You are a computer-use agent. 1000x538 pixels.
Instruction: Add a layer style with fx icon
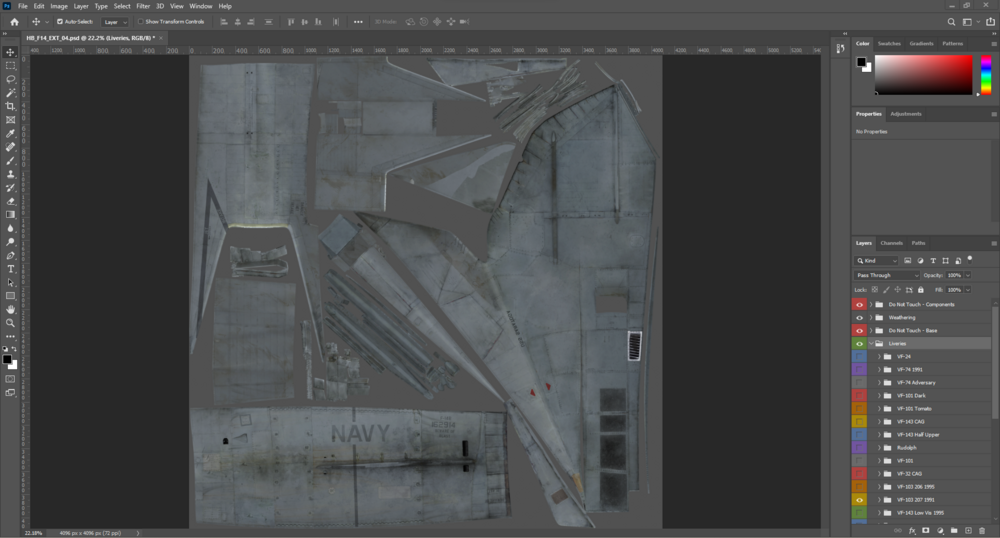pos(912,530)
